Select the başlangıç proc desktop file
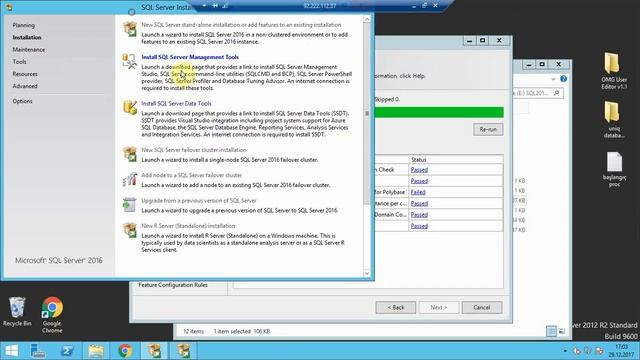The width and height of the screenshot is (640, 360). [614, 169]
